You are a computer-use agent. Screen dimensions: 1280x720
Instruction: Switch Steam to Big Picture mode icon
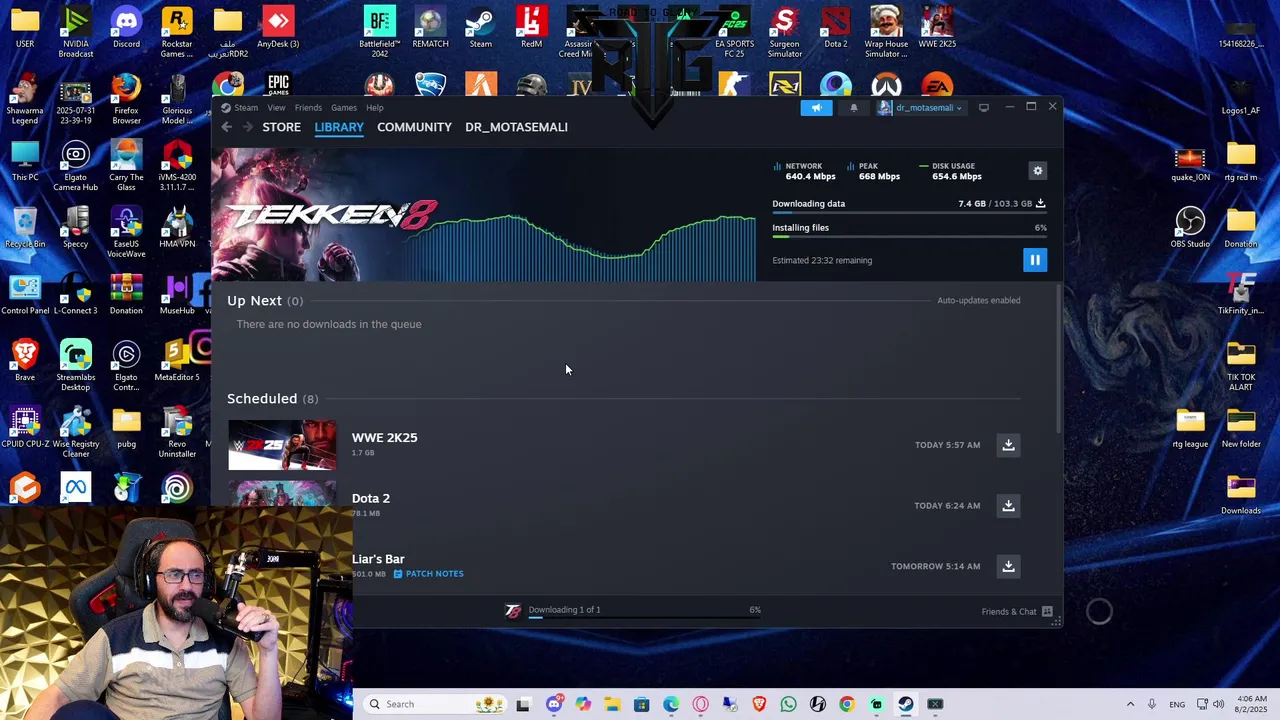[x=983, y=108]
